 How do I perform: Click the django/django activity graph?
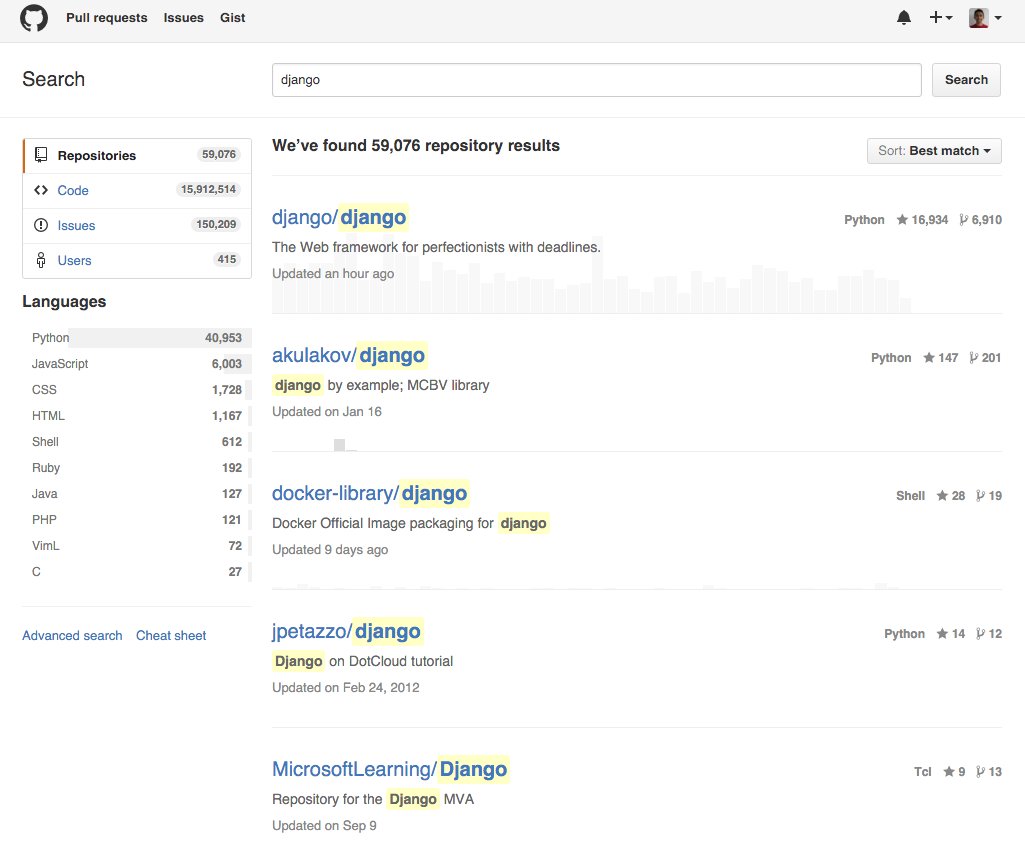[592, 276]
